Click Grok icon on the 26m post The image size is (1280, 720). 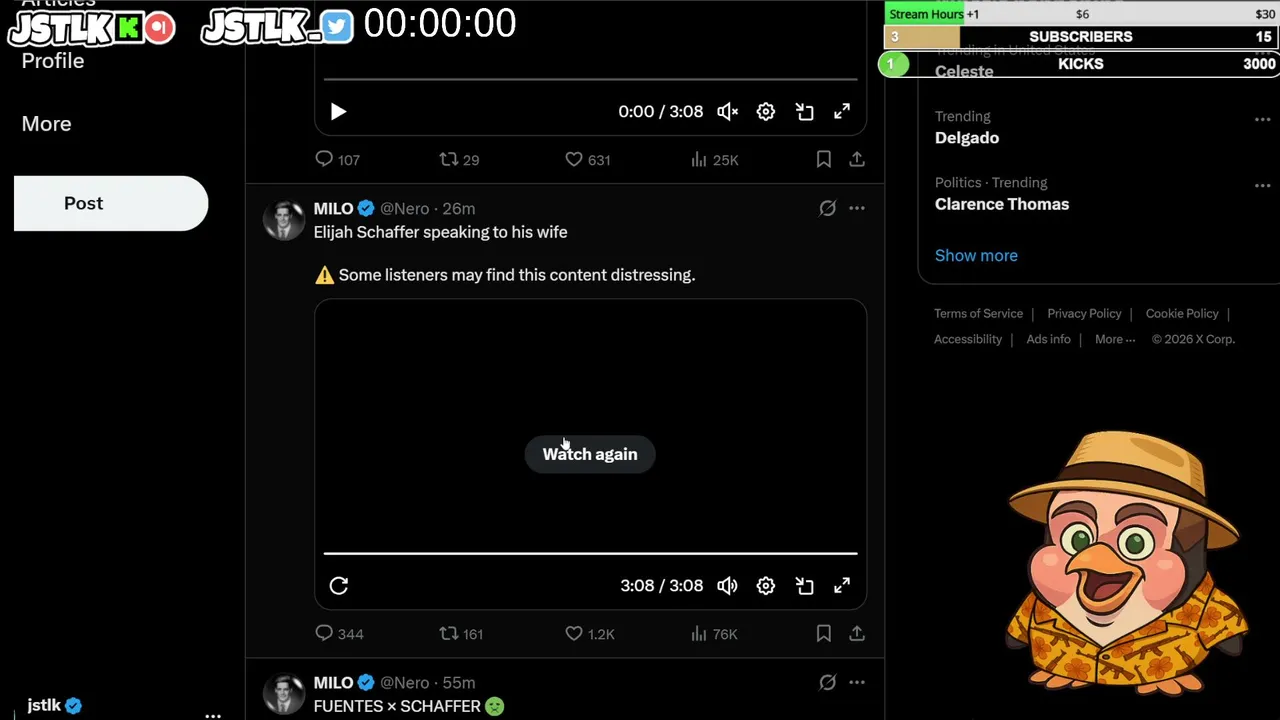tap(827, 208)
